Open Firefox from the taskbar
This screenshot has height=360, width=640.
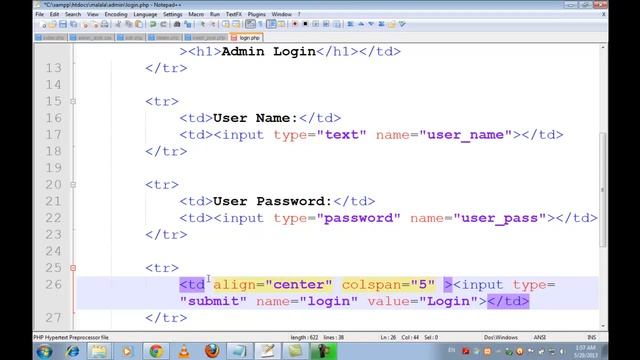[212, 351]
